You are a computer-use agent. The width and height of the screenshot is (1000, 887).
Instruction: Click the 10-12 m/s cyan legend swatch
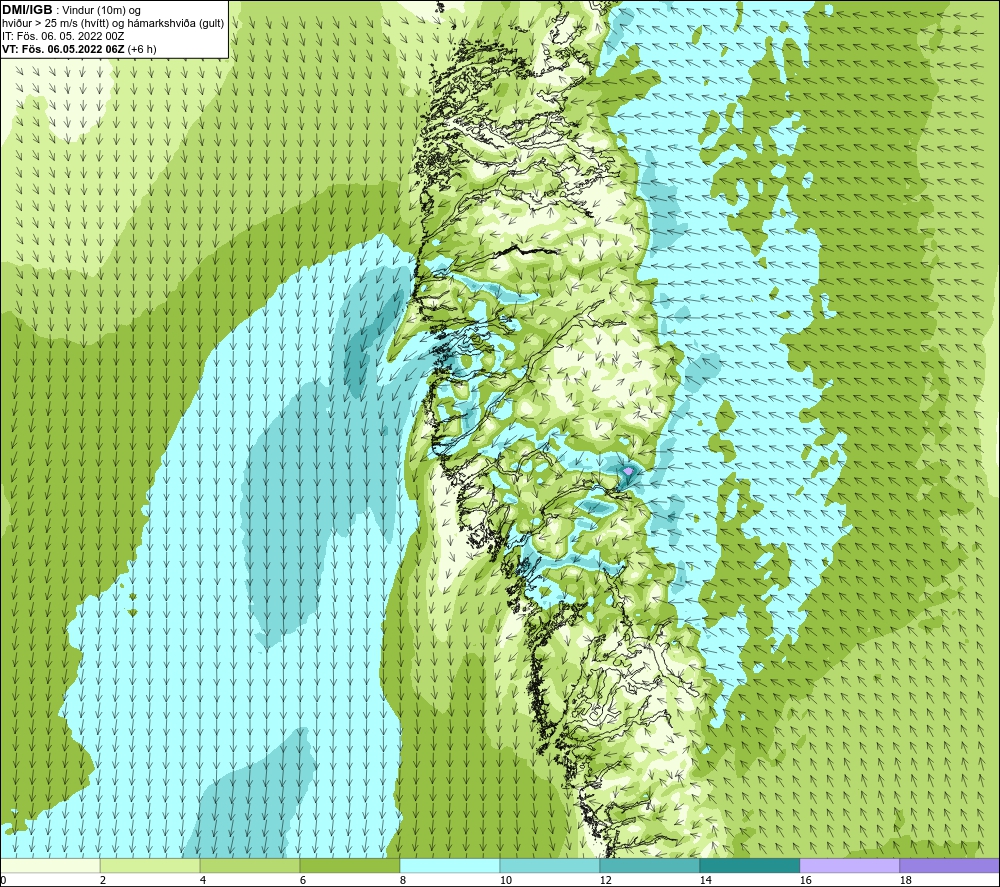[x=550, y=866]
